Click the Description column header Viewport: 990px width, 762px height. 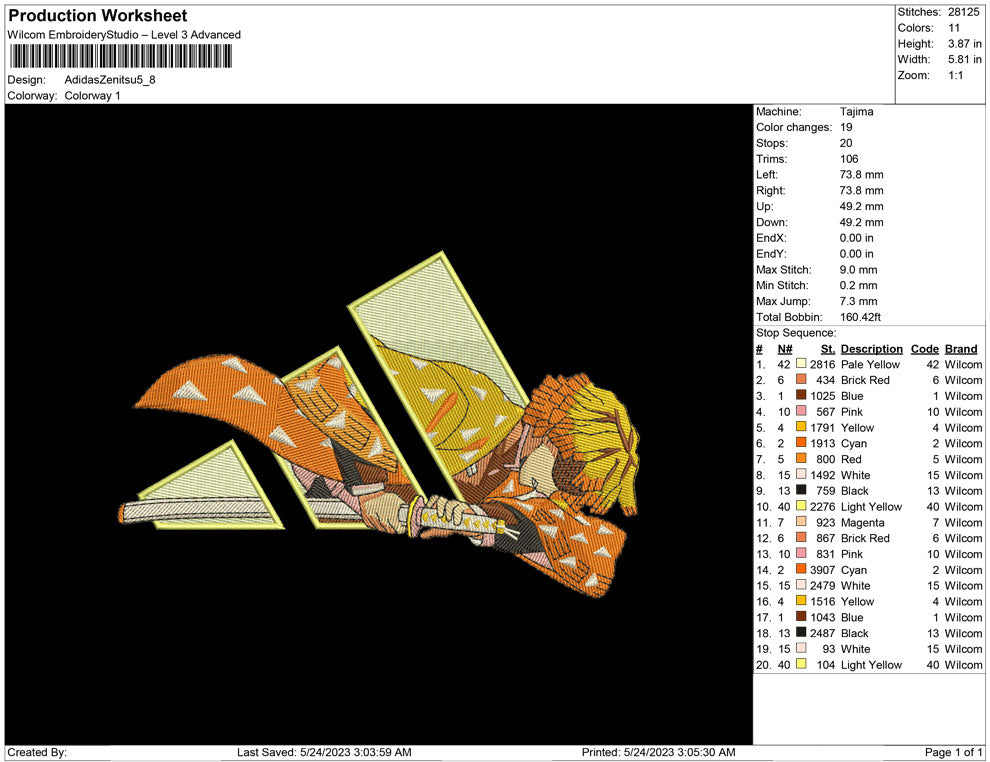coord(871,349)
